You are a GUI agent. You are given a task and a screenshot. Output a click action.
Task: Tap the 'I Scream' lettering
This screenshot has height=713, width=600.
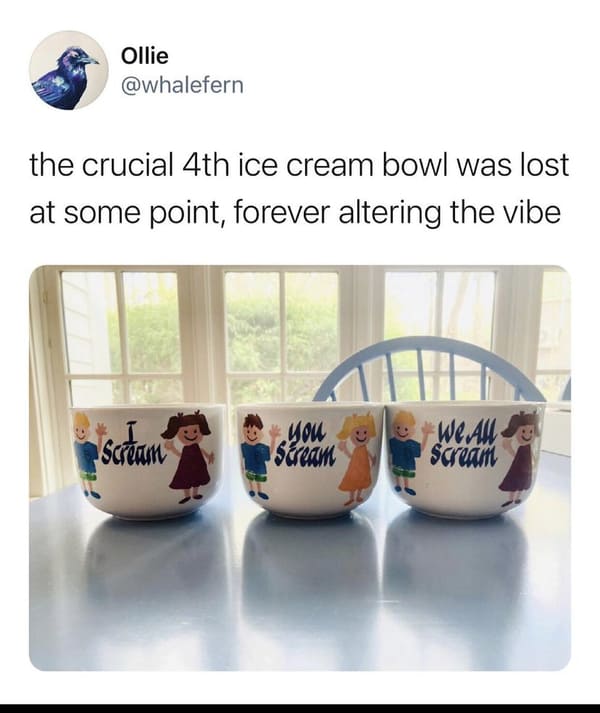132,442
